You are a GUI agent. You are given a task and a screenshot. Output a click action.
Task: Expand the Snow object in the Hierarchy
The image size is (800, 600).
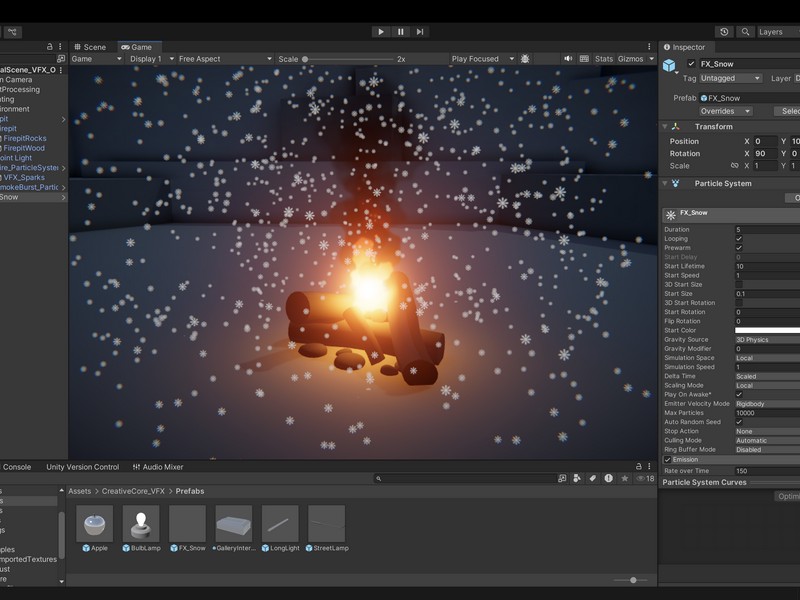[63, 197]
